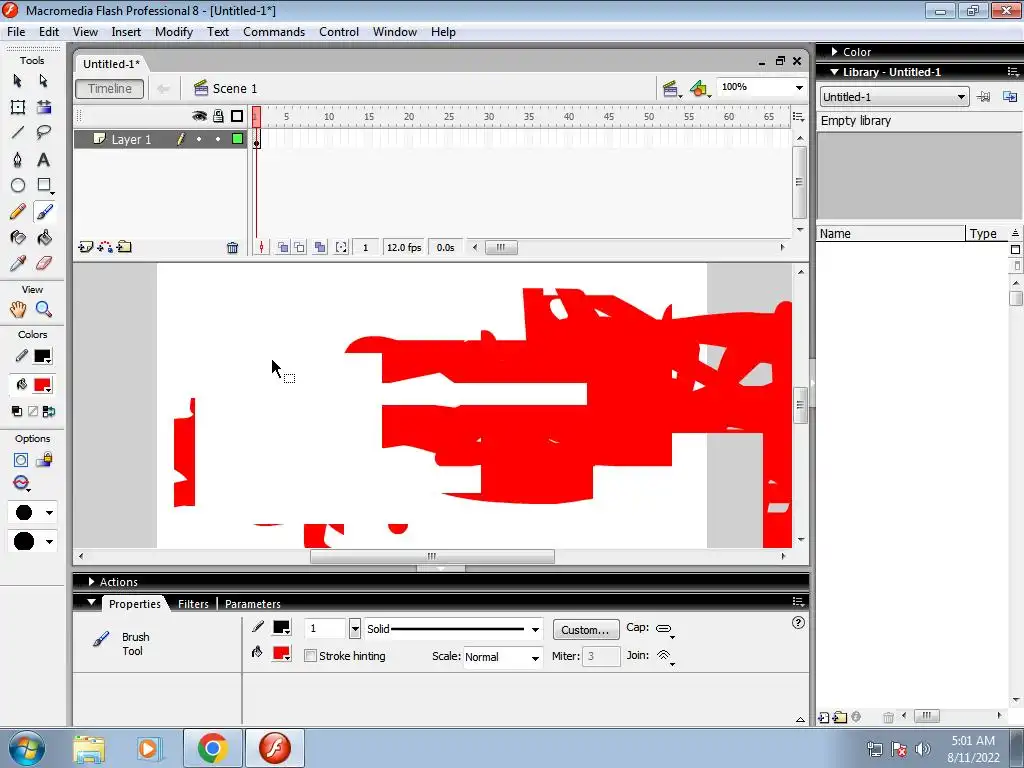Open the Control menu

tap(339, 32)
